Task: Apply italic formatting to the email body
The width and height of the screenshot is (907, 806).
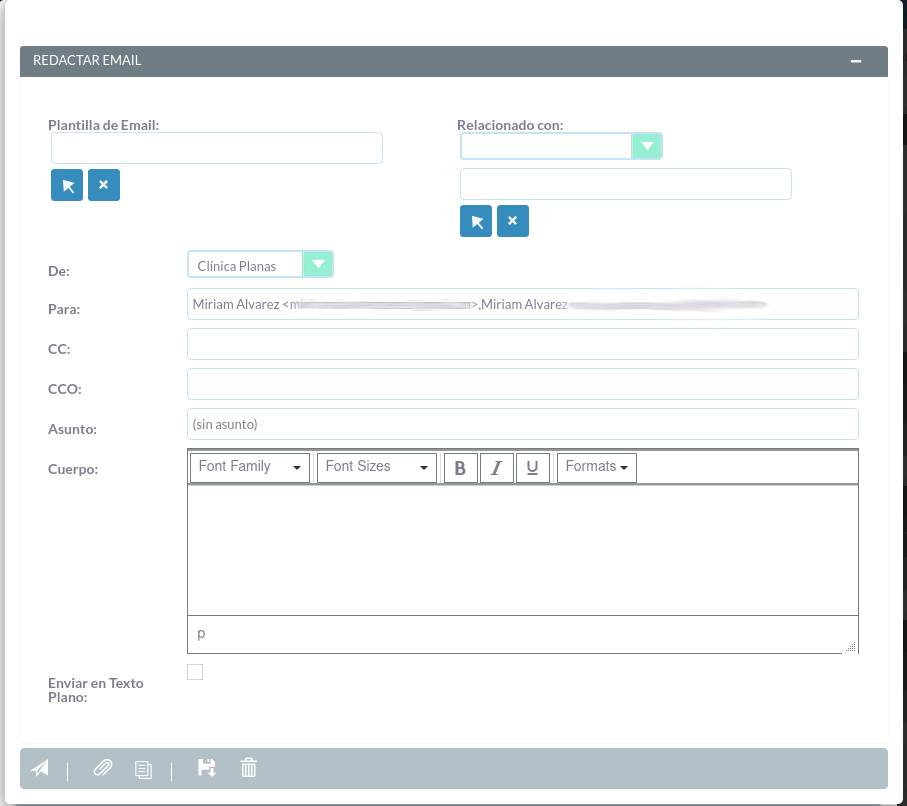Action: (x=497, y=467)
